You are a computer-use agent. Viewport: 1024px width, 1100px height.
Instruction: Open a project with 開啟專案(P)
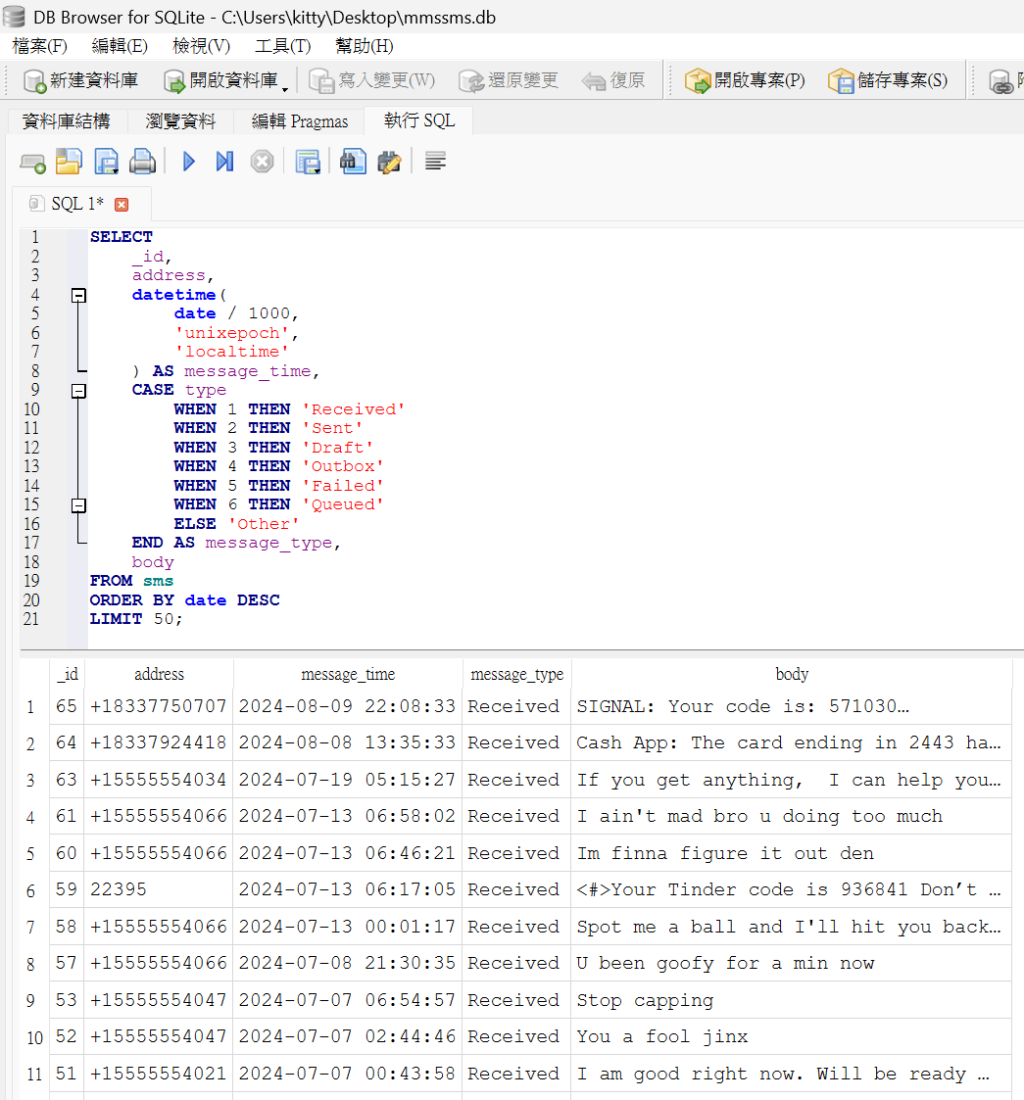pyautogui.click(x=746, y=81)
